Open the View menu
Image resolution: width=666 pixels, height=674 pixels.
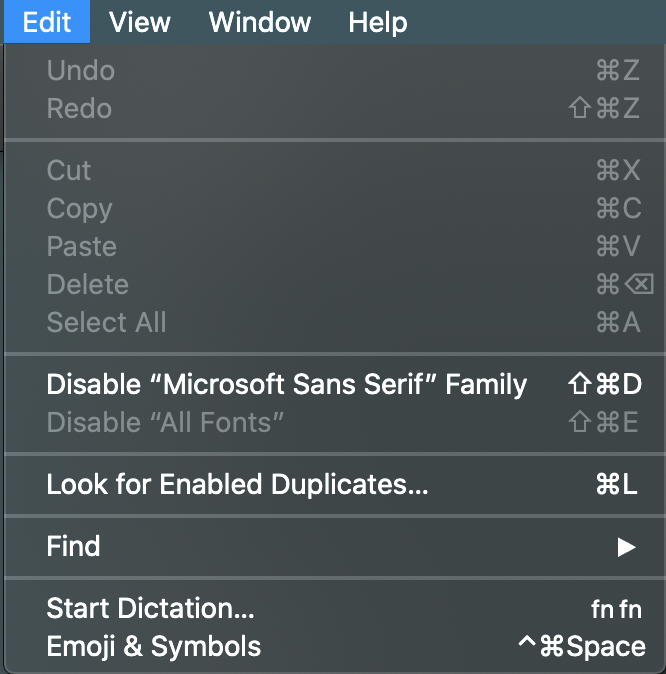tap(139, 21)
